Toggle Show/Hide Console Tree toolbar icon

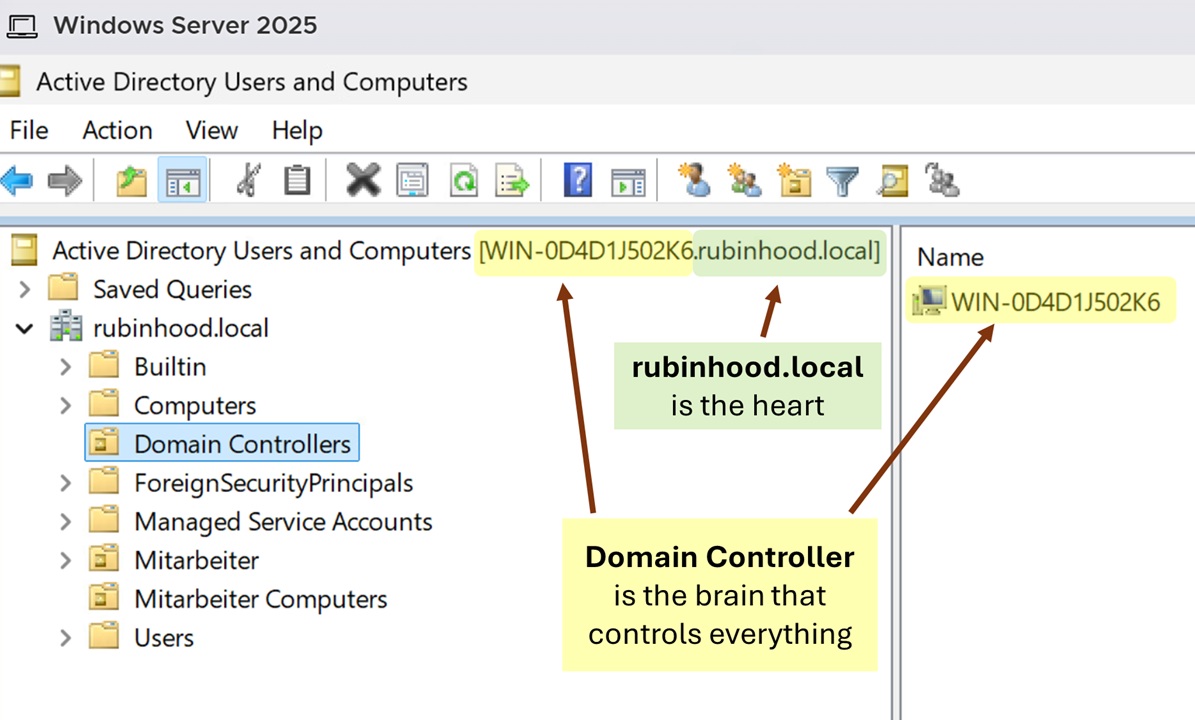point(182,181)
